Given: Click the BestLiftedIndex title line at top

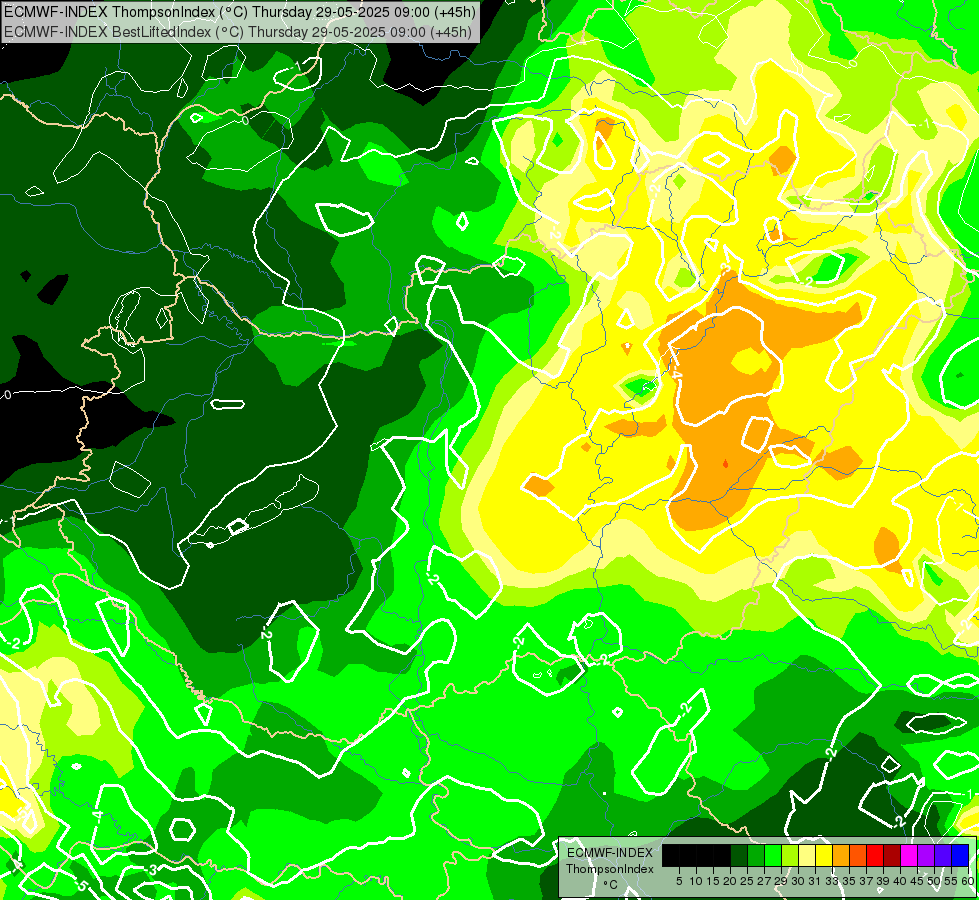Looking at the screenshot, I should pos(237,31).
